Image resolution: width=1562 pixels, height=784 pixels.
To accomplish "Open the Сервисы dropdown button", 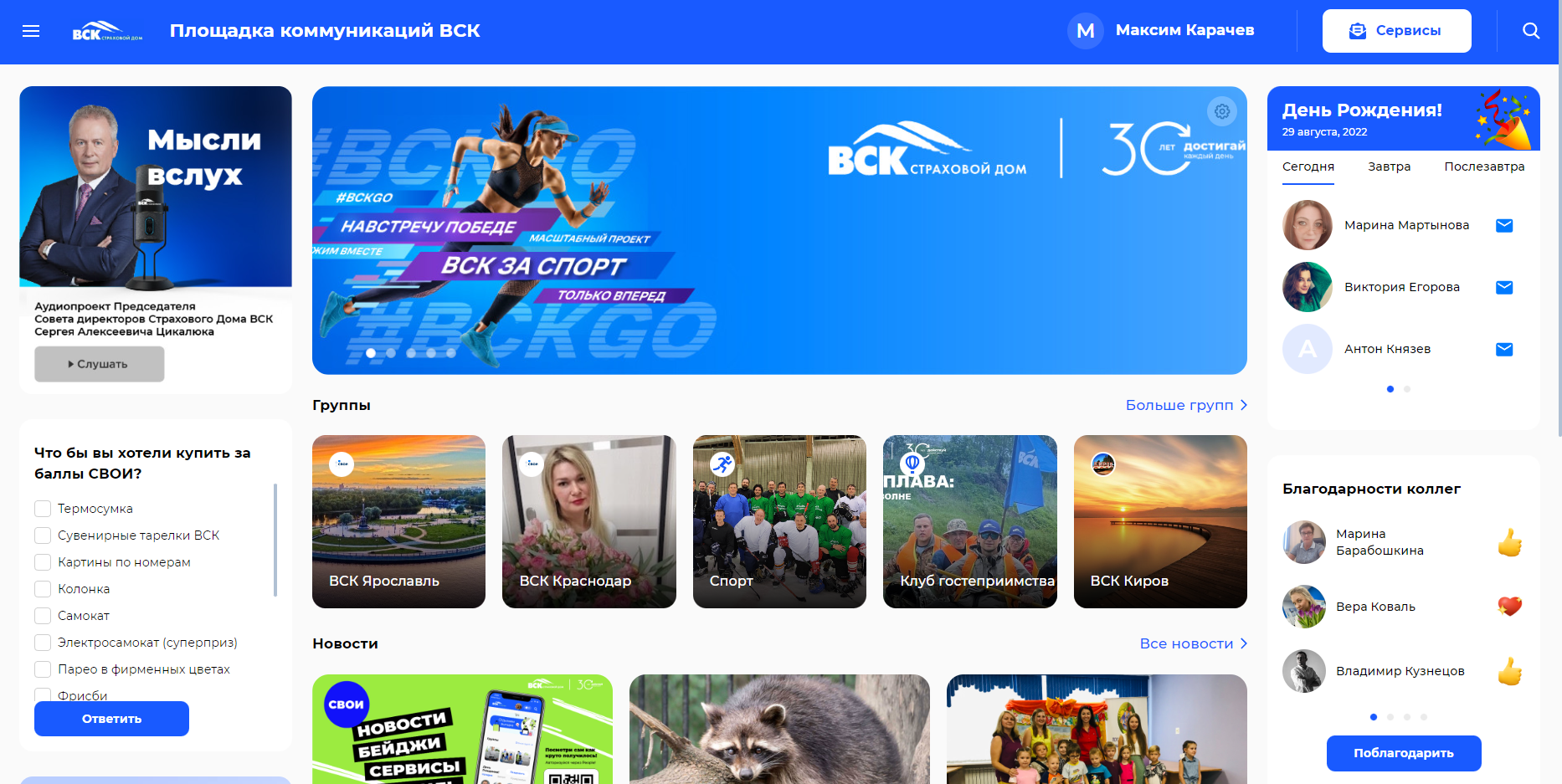I will pyautogui.click(x=1396, y=31).
